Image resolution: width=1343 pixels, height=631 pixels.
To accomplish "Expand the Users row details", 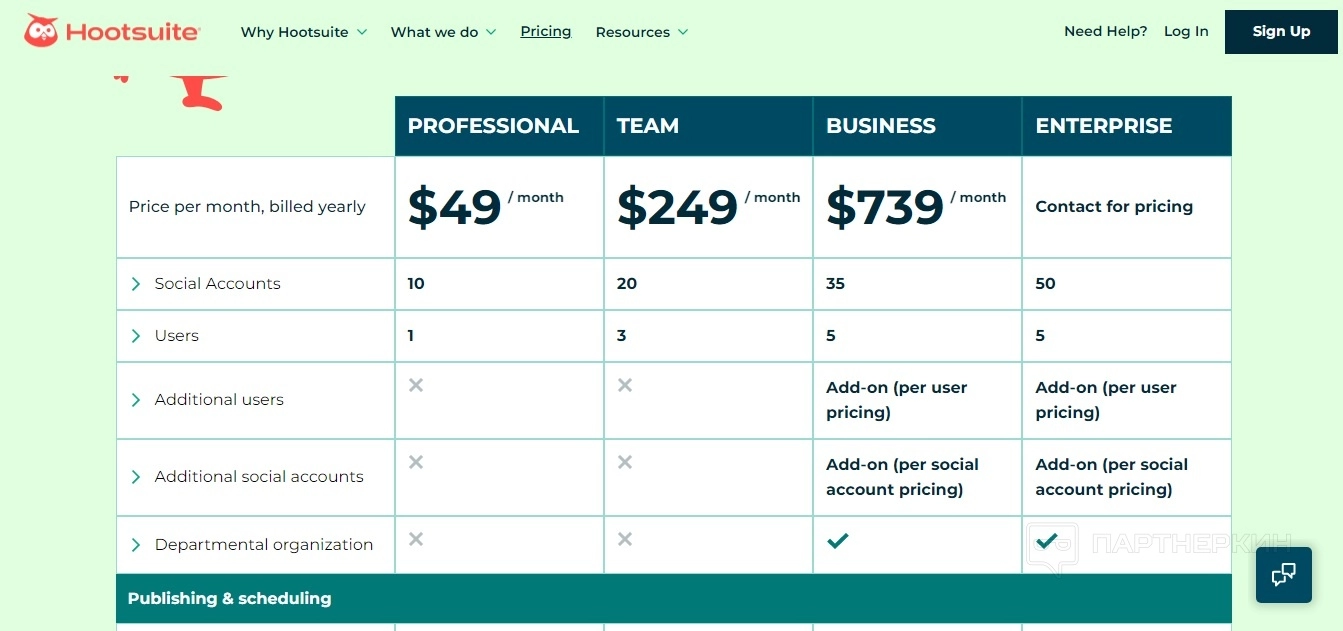I will [x=136, y=336].
